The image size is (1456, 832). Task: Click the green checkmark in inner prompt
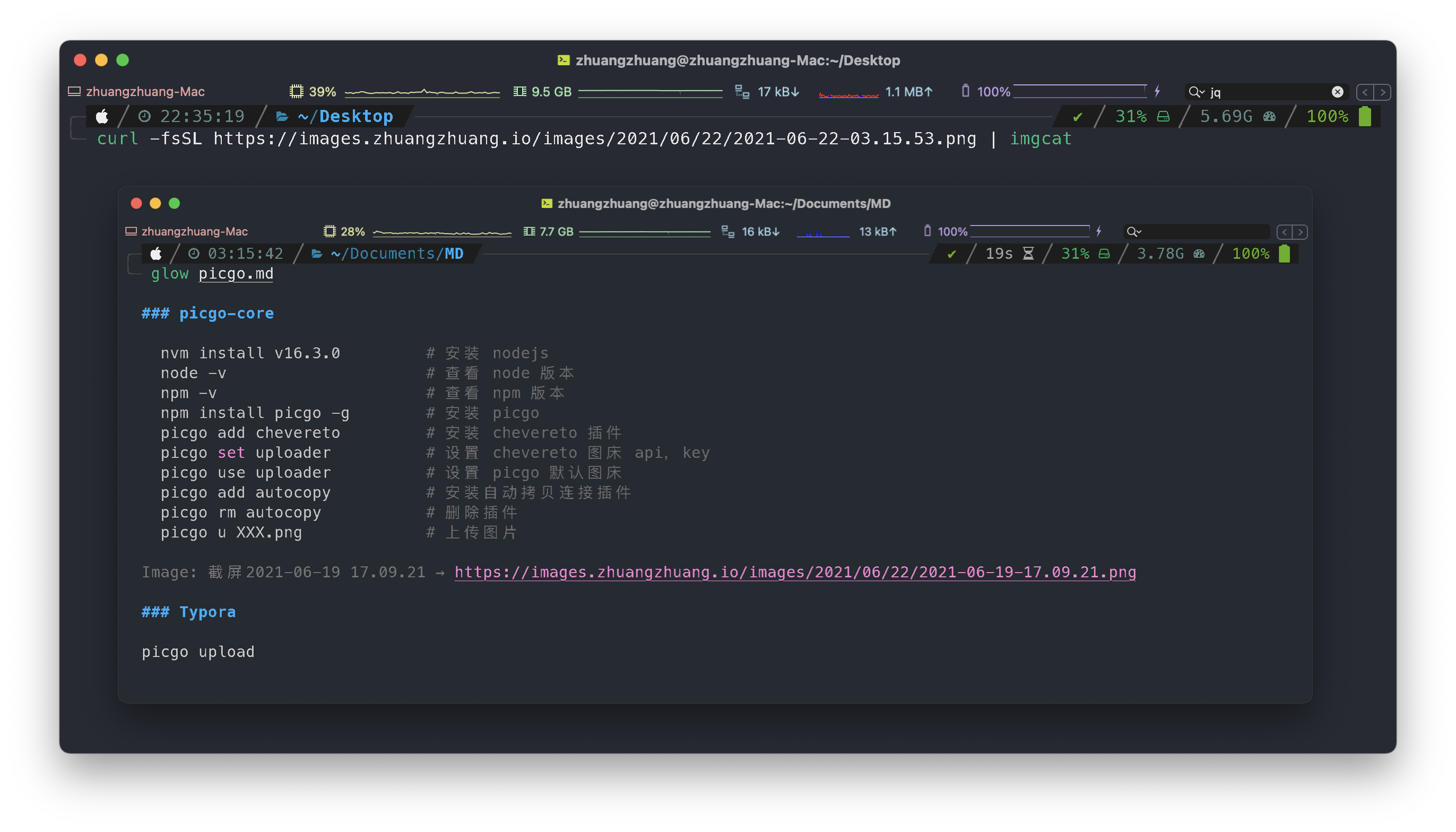tap(951, 254)
